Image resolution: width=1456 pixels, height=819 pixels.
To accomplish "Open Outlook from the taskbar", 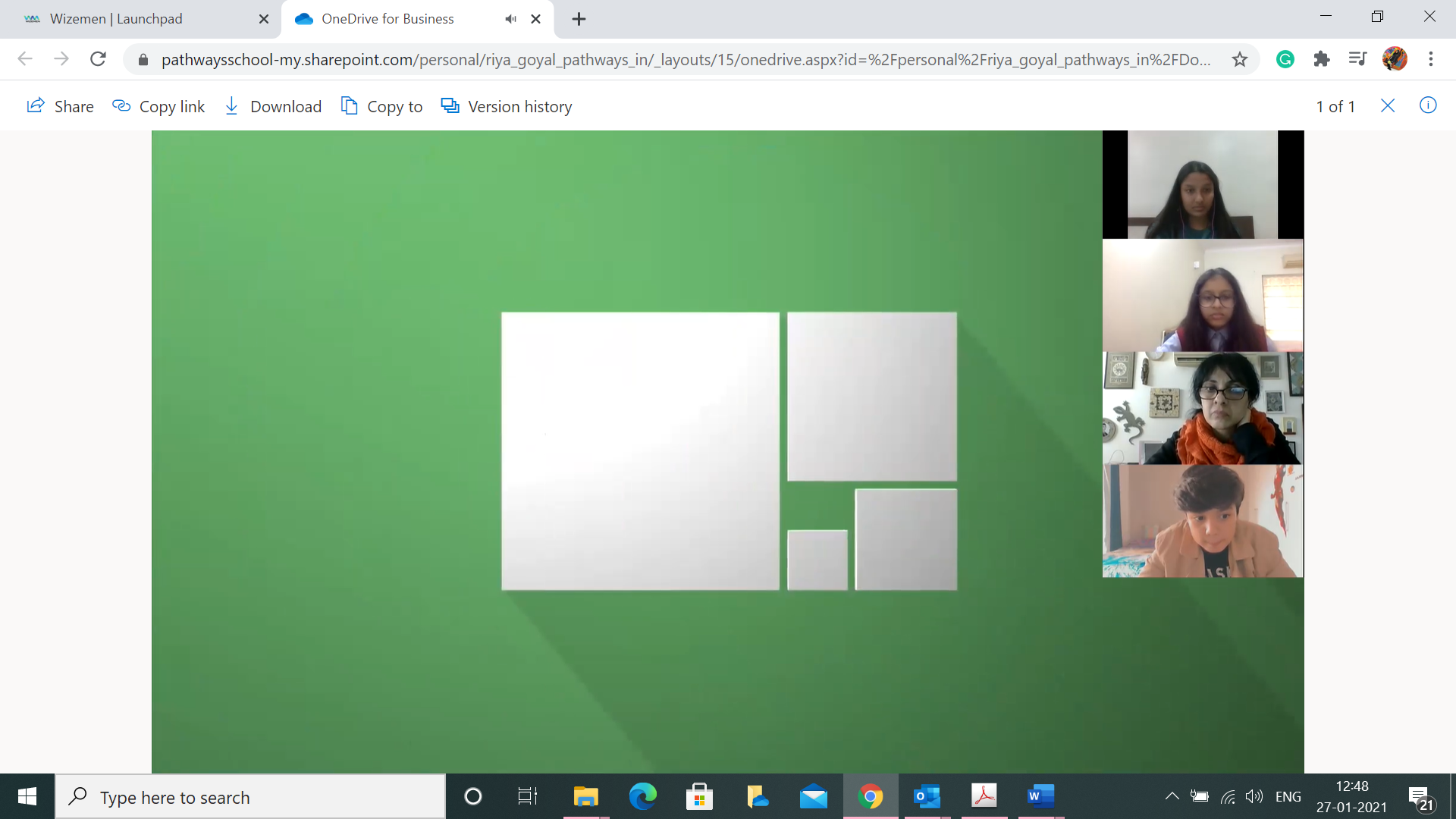I will pos(927,796).
